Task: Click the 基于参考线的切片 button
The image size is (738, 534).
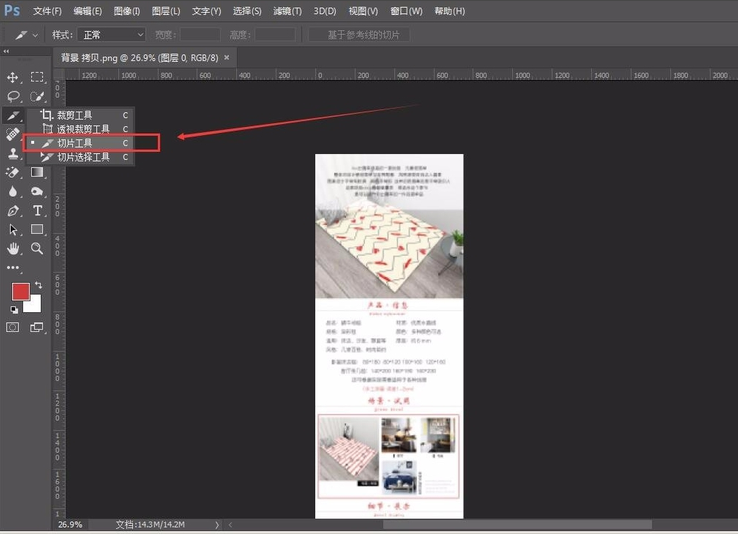Action: tap(361, 35)
